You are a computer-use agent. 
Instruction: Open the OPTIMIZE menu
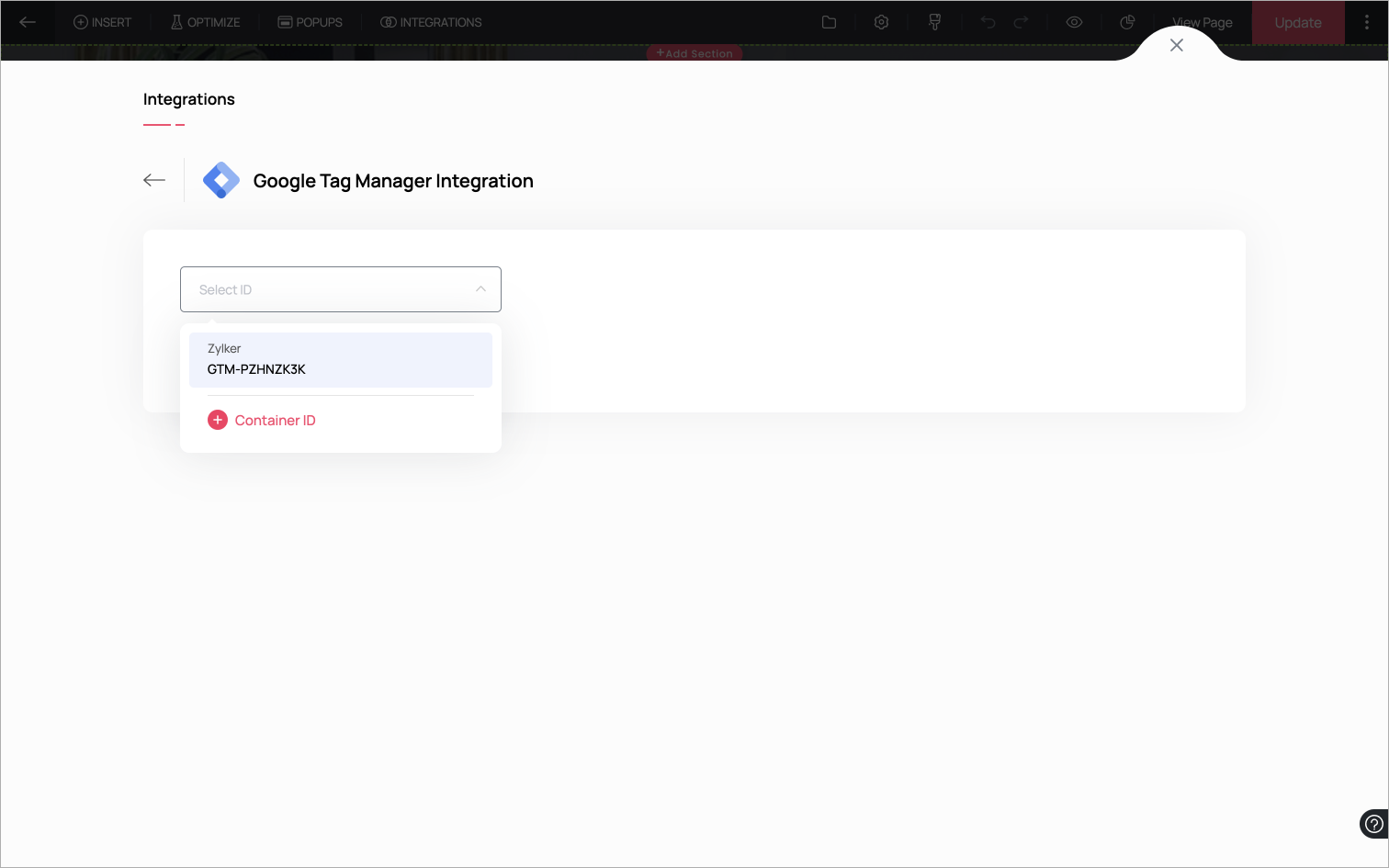[205, 22]
